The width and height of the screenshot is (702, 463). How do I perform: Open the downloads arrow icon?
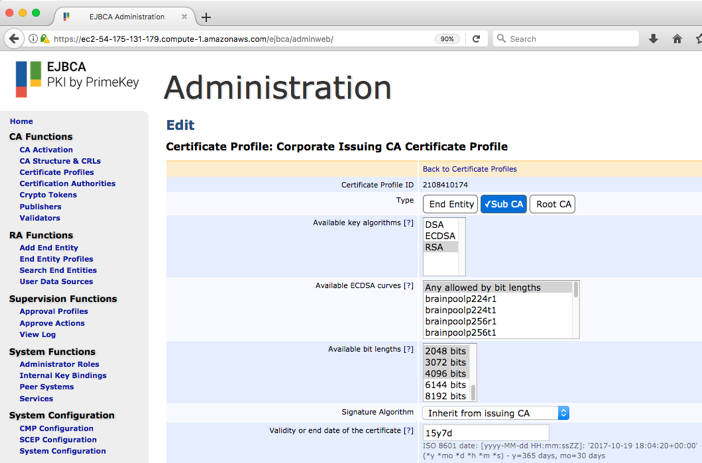653,39
